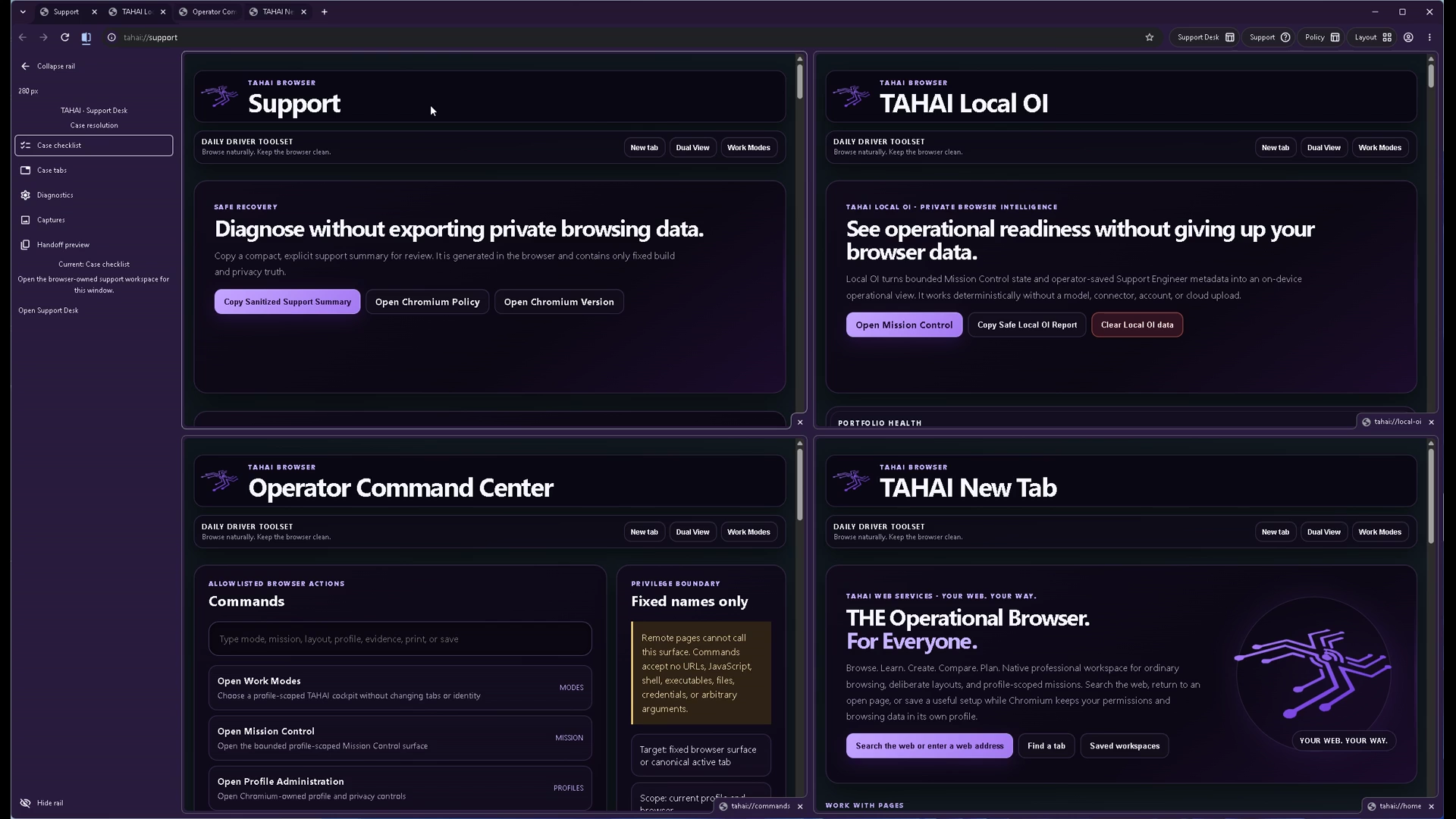Open Case tabs in the rail

coord(94,171)
